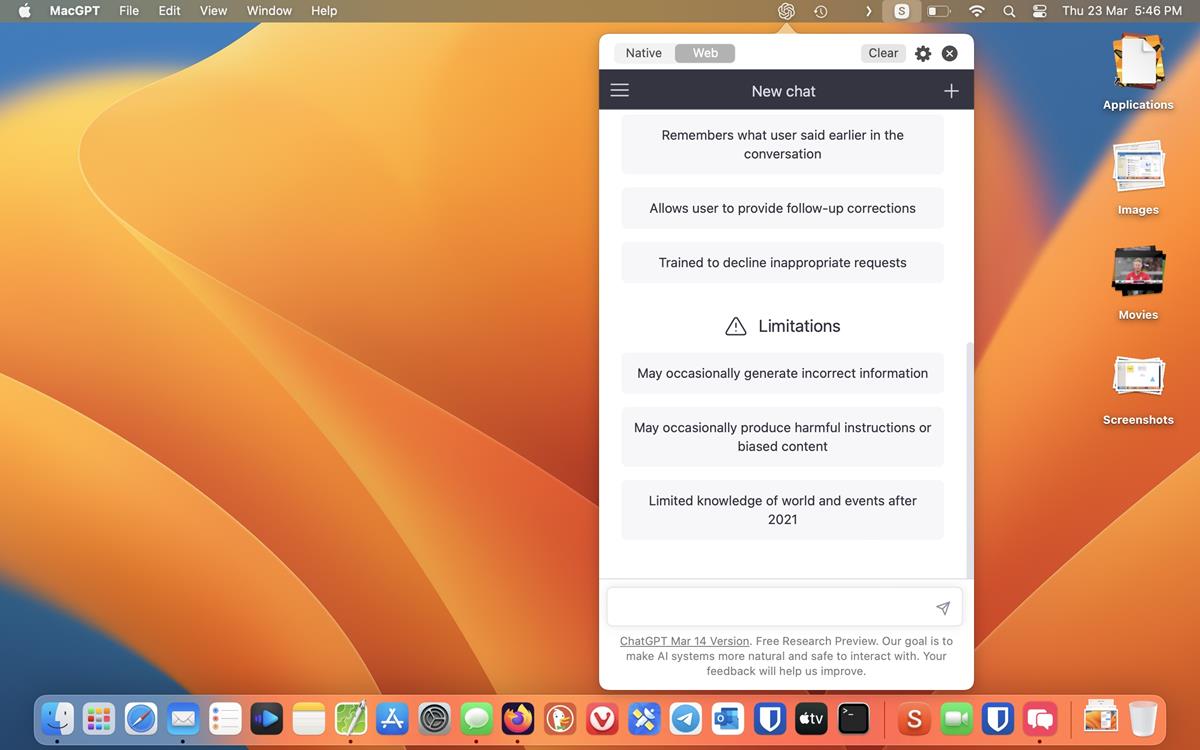This screenshot has width=1200, height=750.
Task: Click the Limitations warning triangle icon
Action: [x=735, y=325]
